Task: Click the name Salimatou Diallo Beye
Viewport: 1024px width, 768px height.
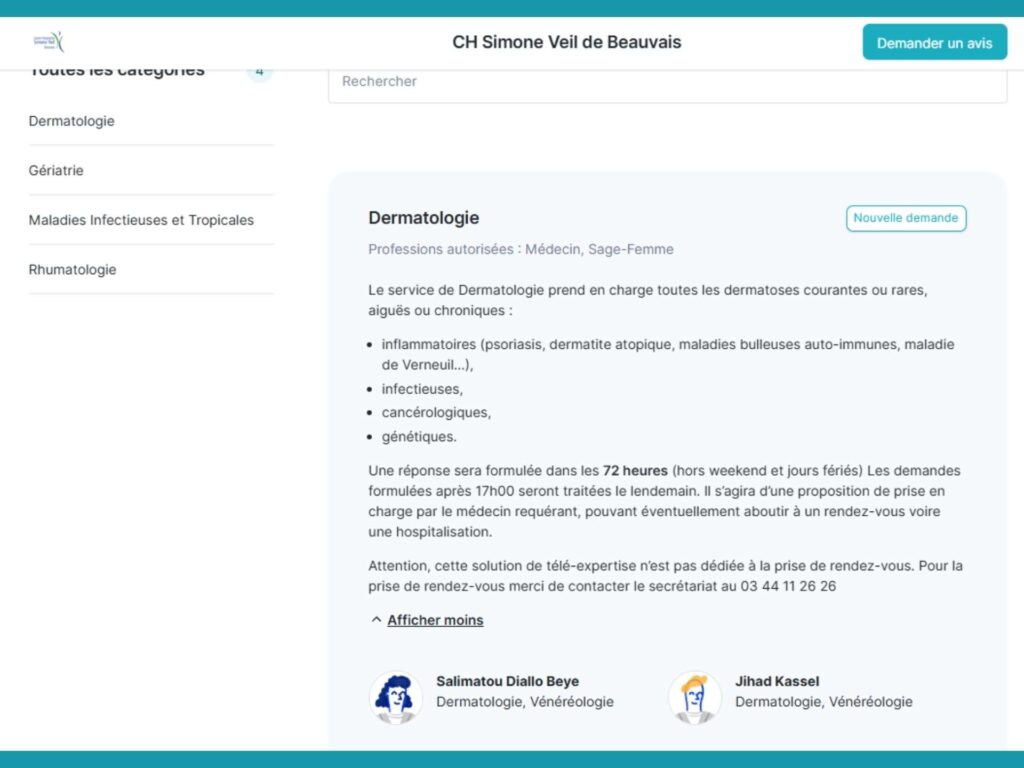Action: [x=507, y=681]
